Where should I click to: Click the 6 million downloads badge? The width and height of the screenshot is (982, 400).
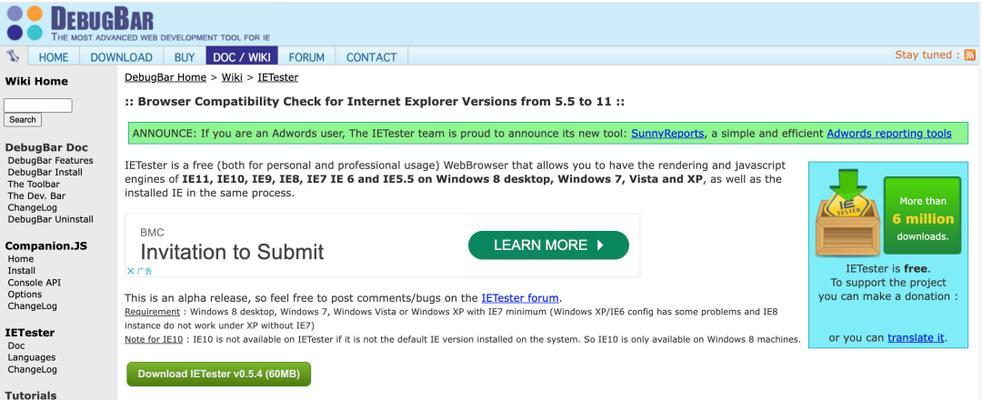(923, 215)
